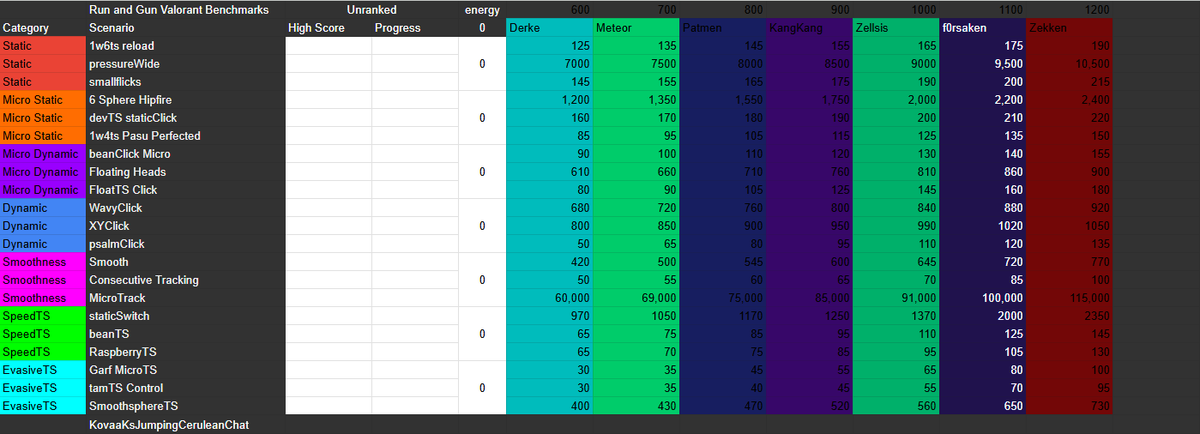Screen dimensions: 1200x434
Task: Click the 'Consecutive Tracking' scenario cell
Action: (185, 279)
